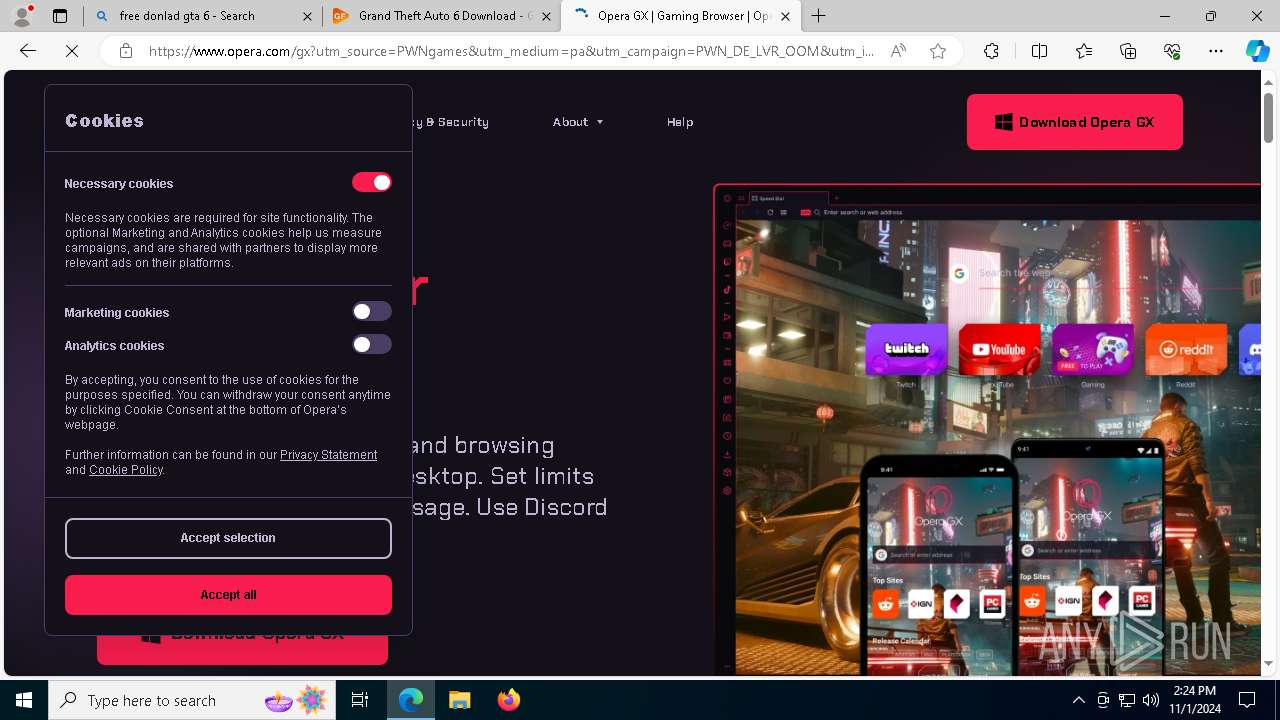Open Microsoft Edge from the taskbar
The image size is (1280, 720).
(x=411, y=700)
